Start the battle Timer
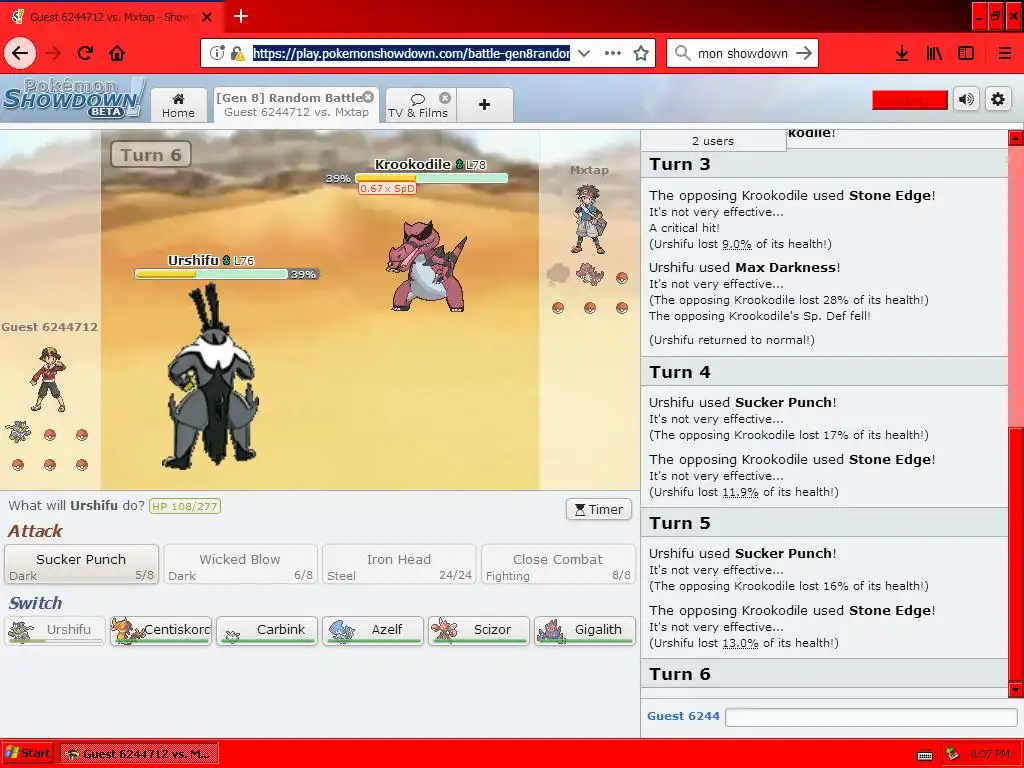1024x768 pixels. click(599, 509)
